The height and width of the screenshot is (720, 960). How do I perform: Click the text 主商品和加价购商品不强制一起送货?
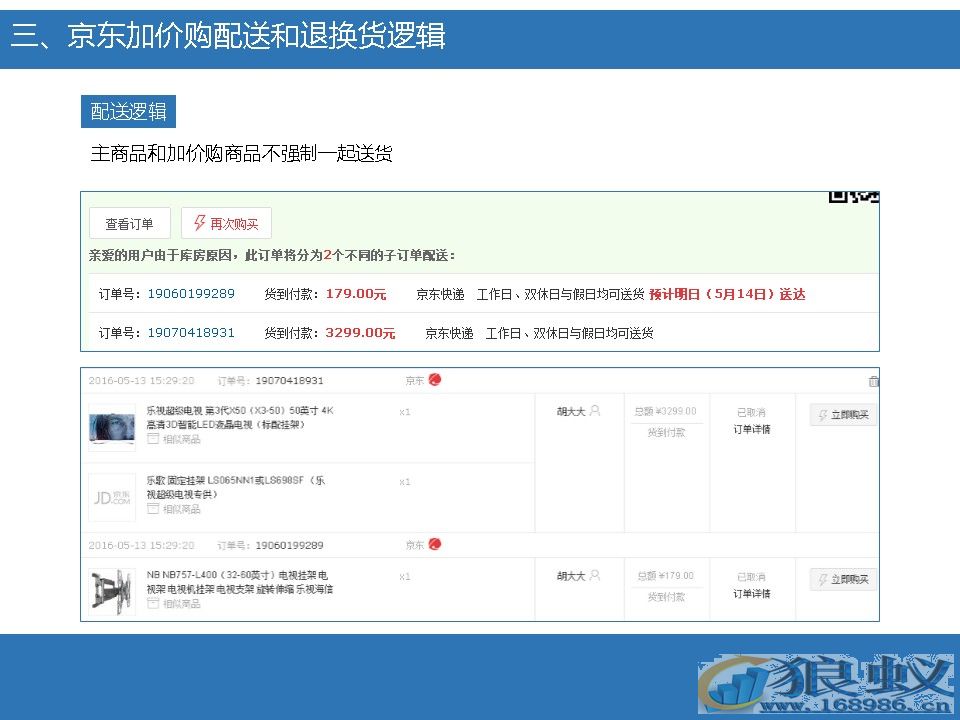point(241,153)
